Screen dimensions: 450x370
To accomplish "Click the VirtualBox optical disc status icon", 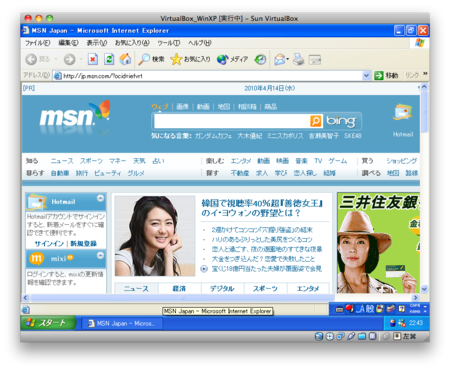I will tap(329, 336).
